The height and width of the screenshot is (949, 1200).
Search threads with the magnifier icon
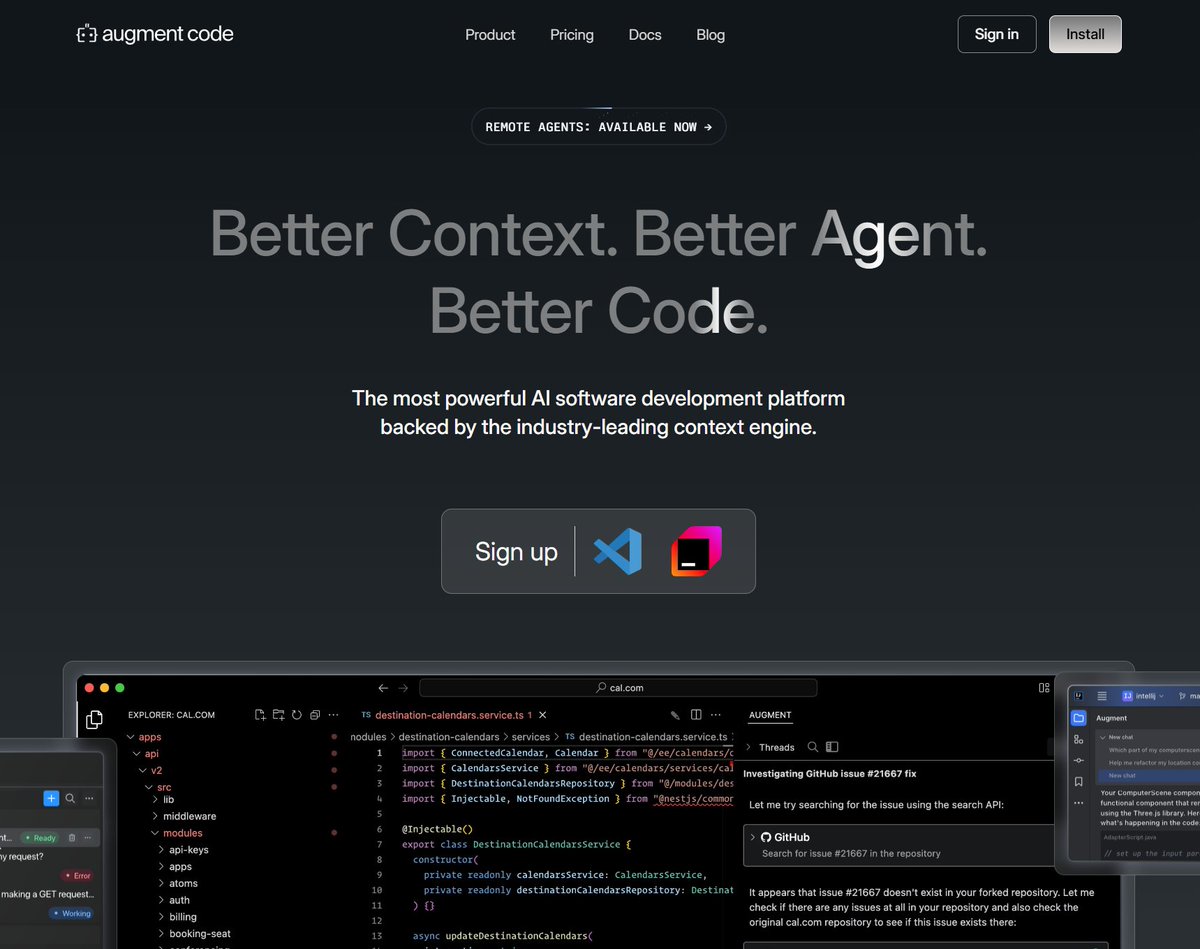pyautogui.click(x=813, y=747)
